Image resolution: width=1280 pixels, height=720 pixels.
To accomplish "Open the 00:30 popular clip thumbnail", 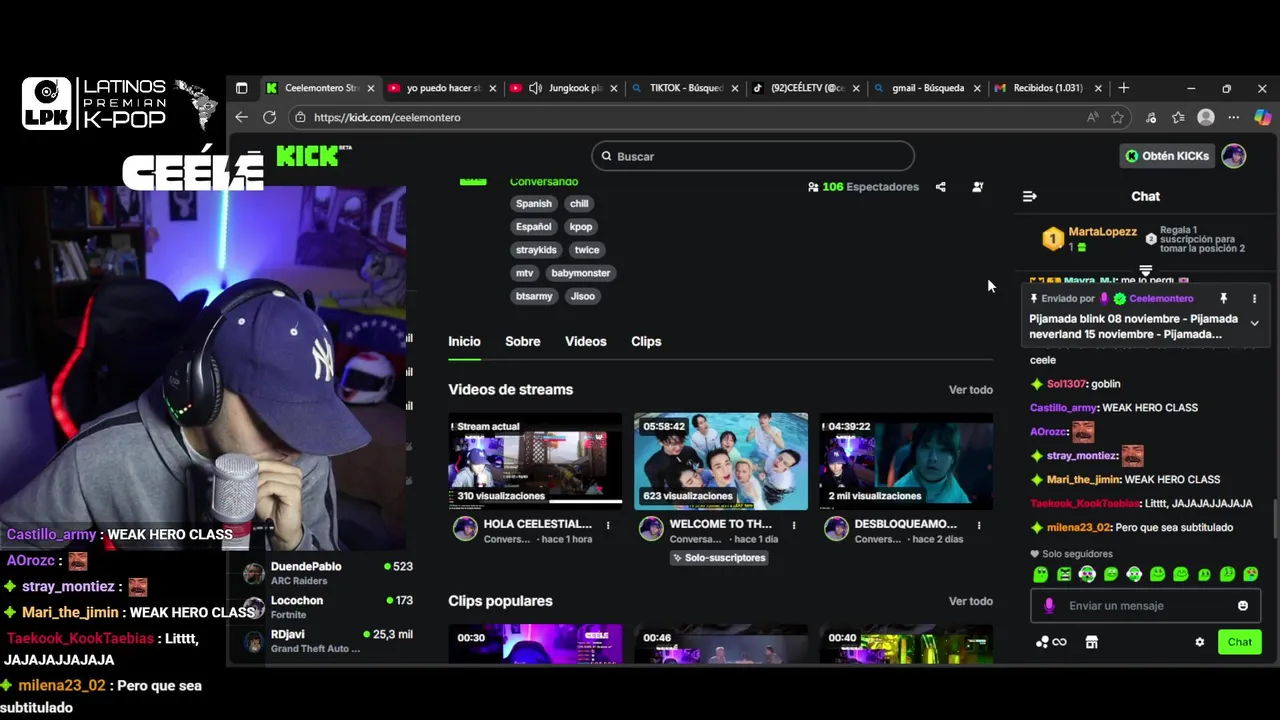I will point(535,644).
